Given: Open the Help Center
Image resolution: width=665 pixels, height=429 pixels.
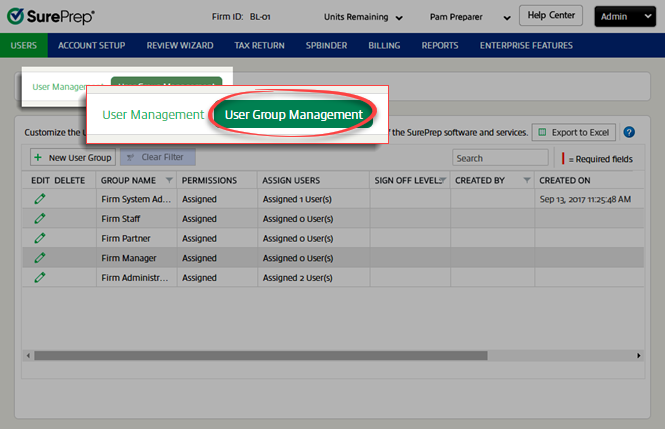Looking at the screenshot, I should coord(551,15).
